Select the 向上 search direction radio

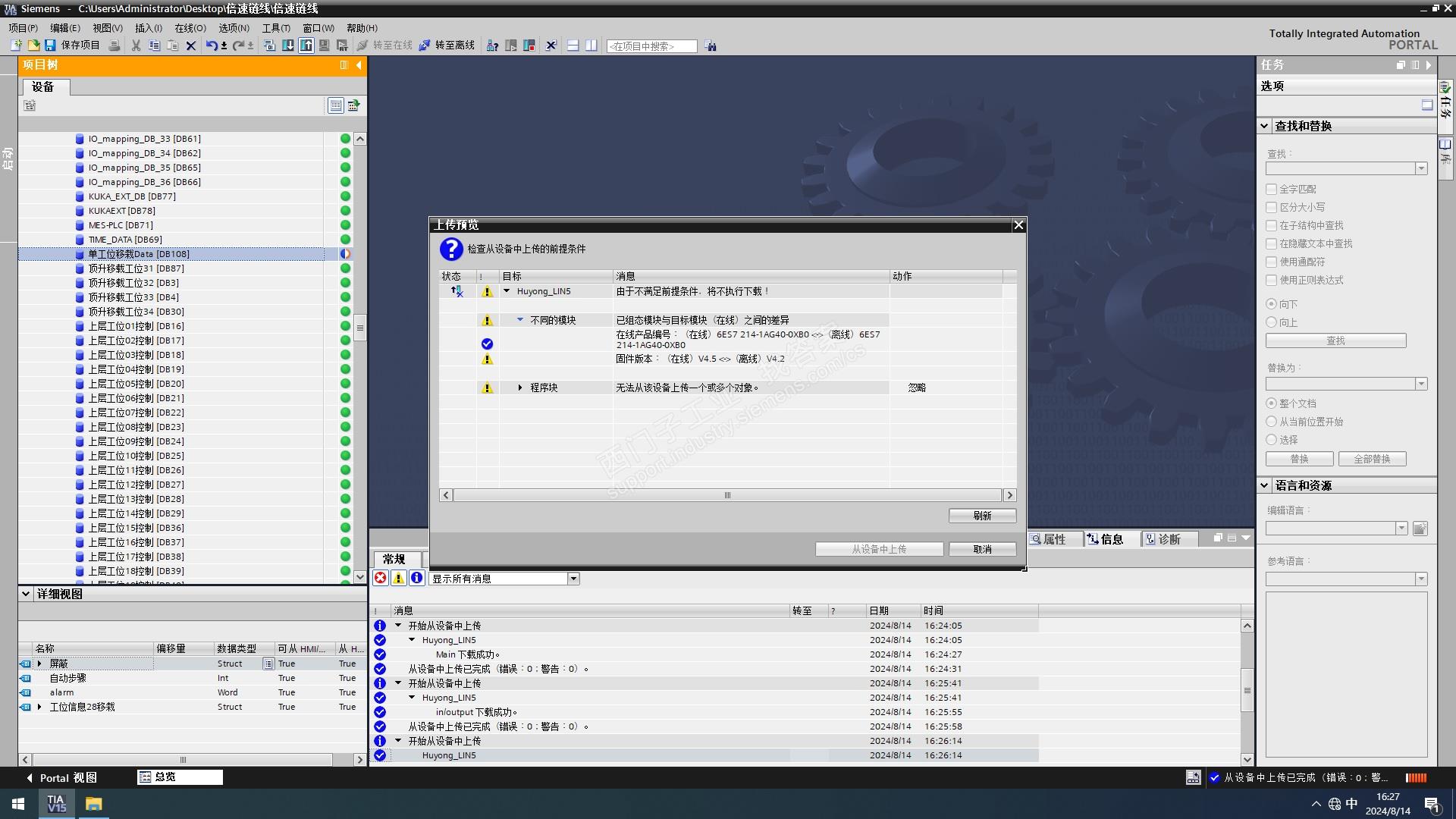point(1272,322)
